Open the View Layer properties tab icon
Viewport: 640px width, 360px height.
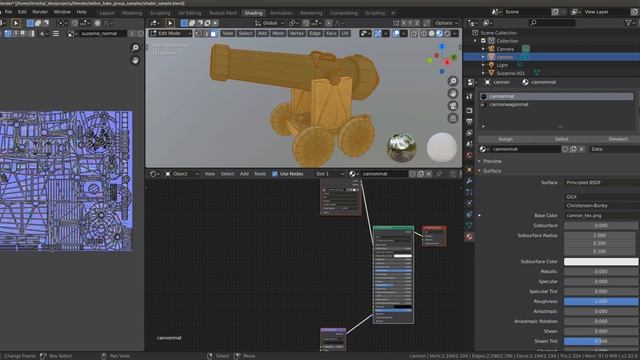pos(469,133)
